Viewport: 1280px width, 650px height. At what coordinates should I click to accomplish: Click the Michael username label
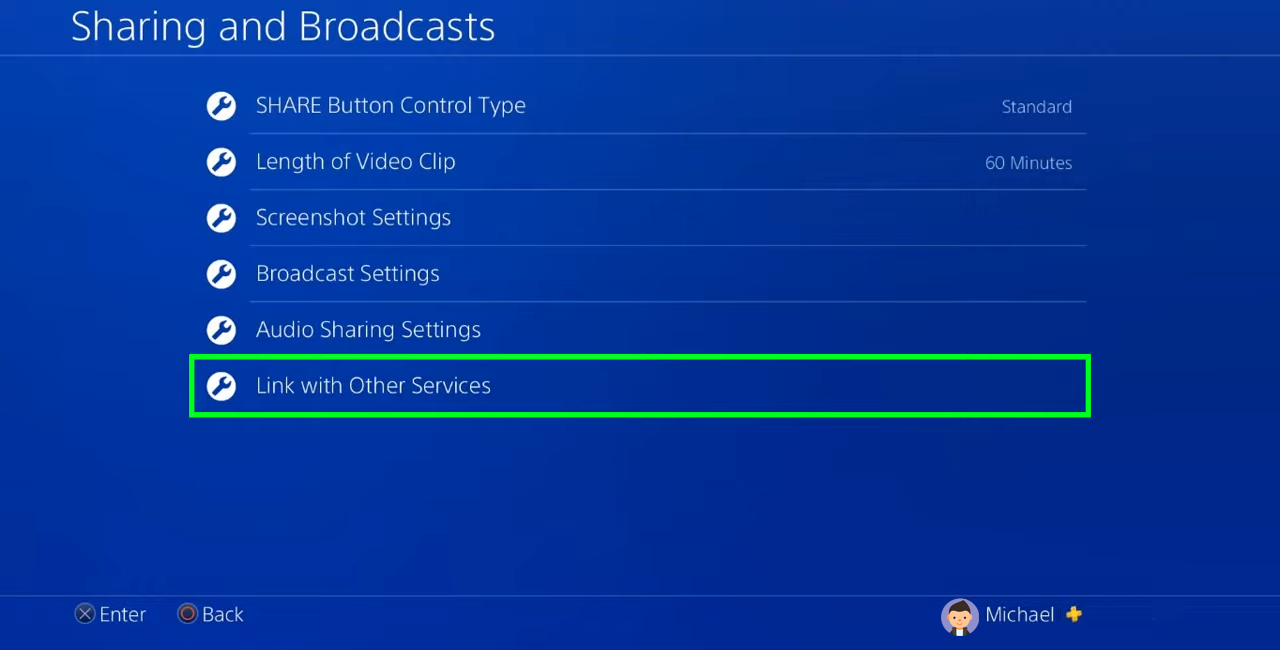click(1020, 614)
